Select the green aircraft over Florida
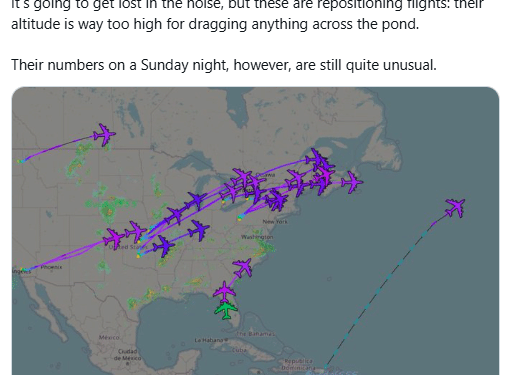The image size is (512, 375). coord(226,310)
